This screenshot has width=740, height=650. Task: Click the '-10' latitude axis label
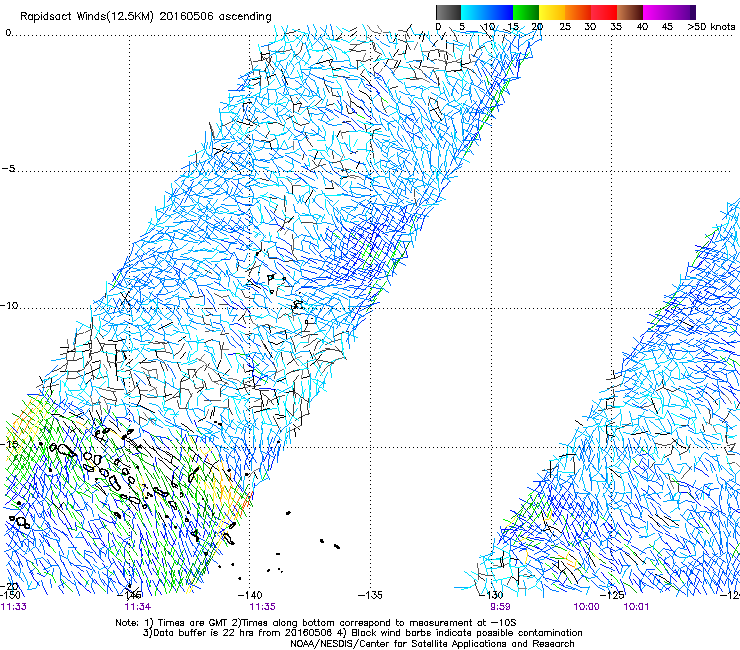click(x=9, y=305)
